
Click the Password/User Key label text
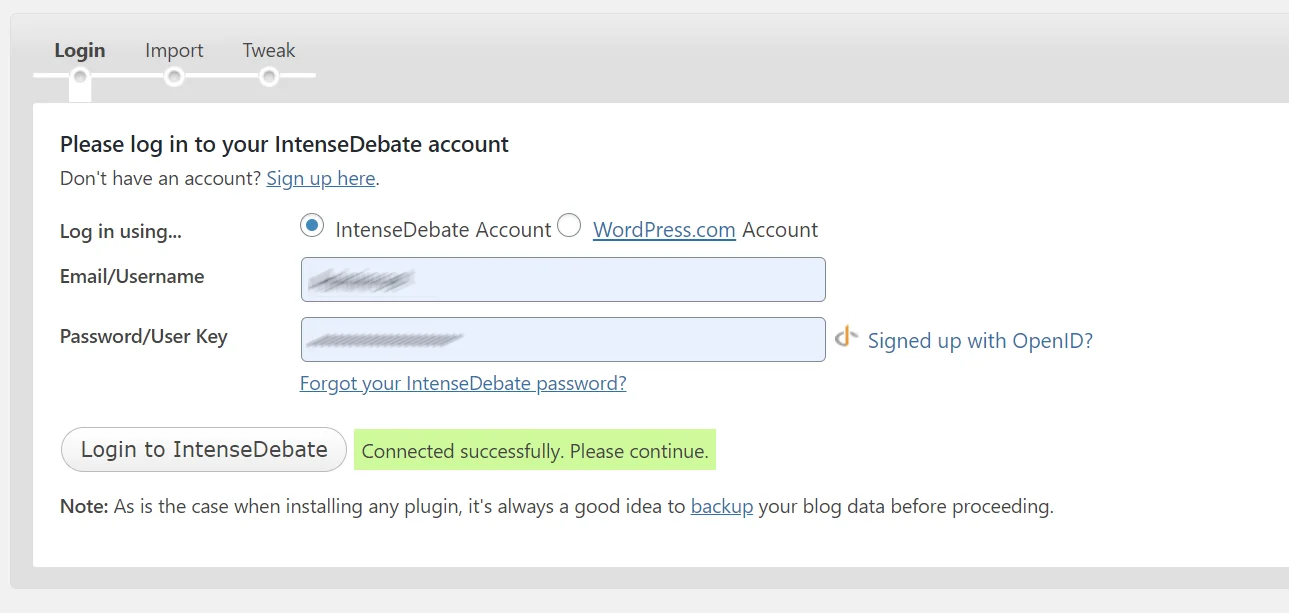point(144,337)
